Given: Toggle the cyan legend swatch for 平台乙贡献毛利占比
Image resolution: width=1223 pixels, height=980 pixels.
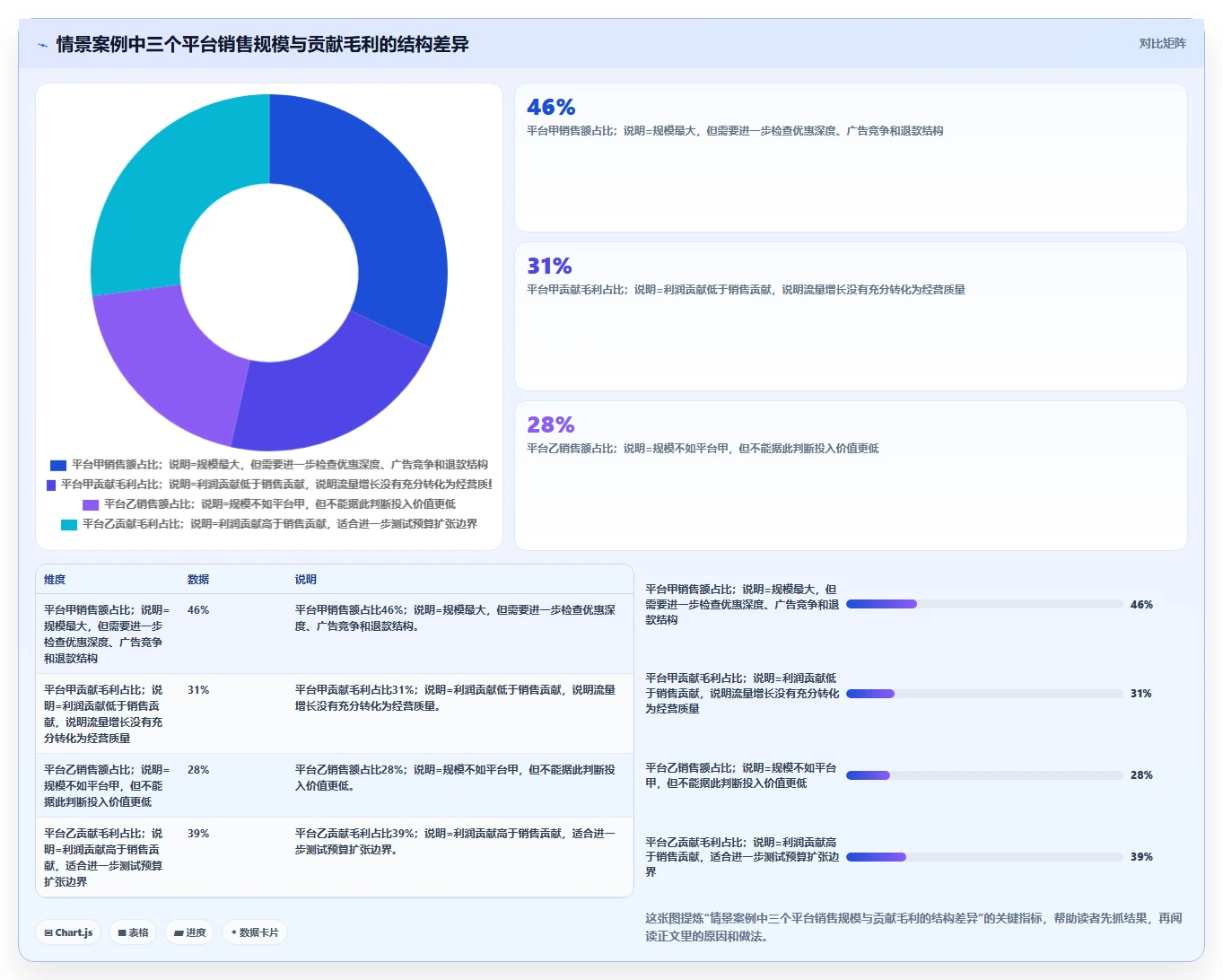Looking at the screenshot, I should [x=69, y=524].
